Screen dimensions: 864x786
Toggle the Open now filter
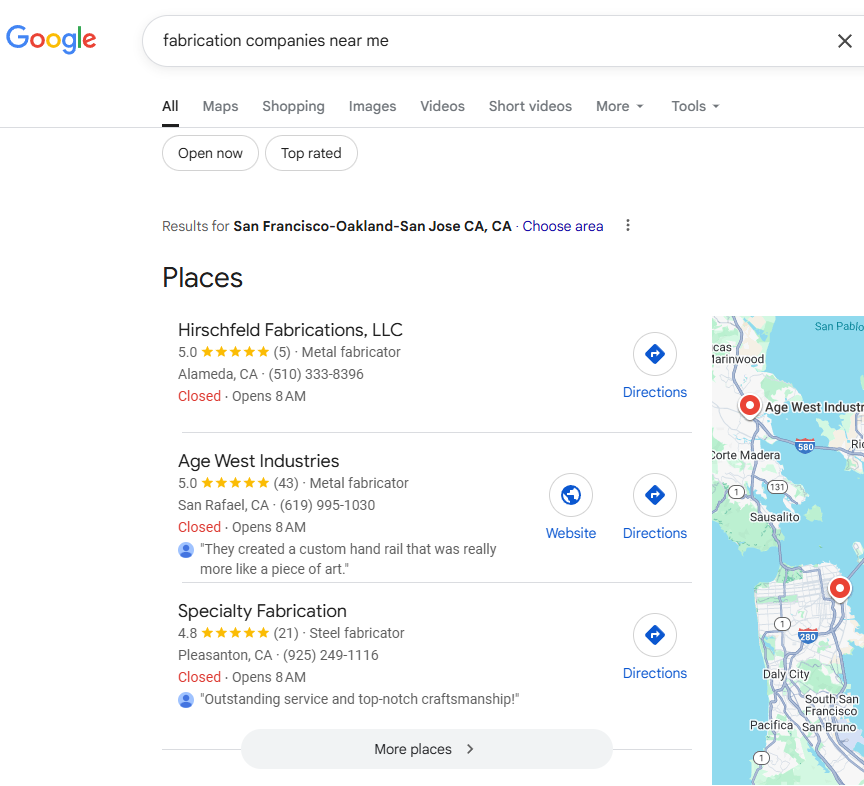tap(210, 153)
